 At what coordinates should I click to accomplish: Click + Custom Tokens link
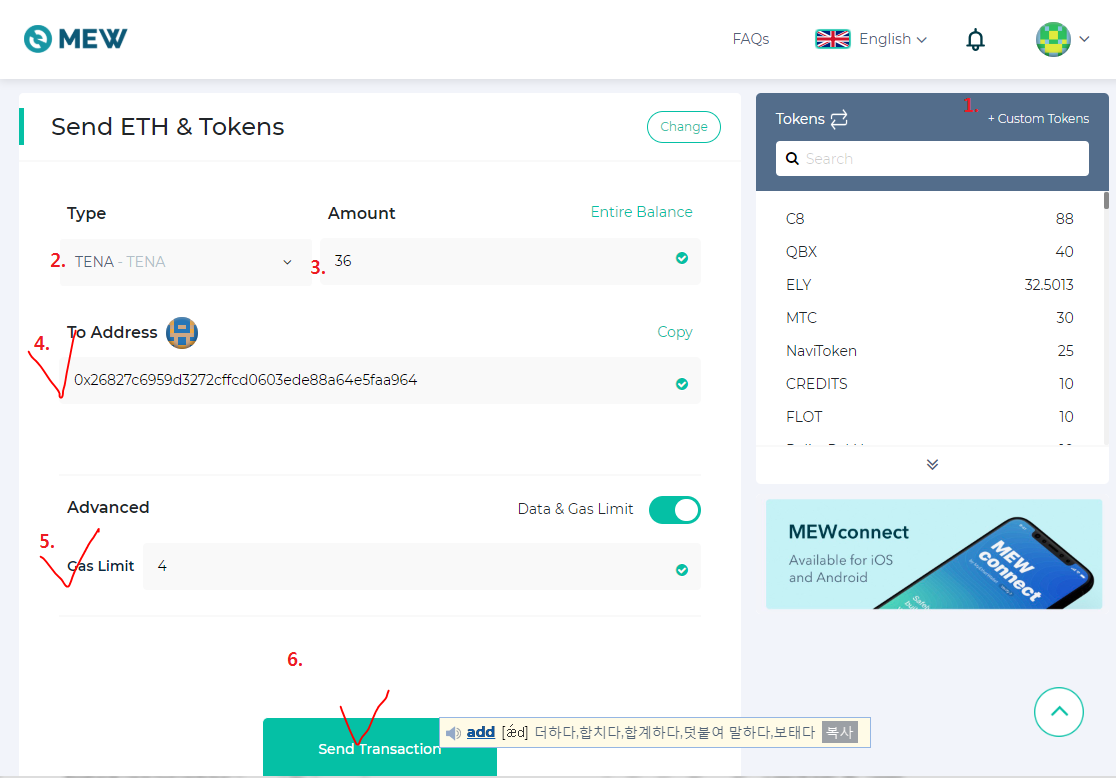pos(1038,119)
